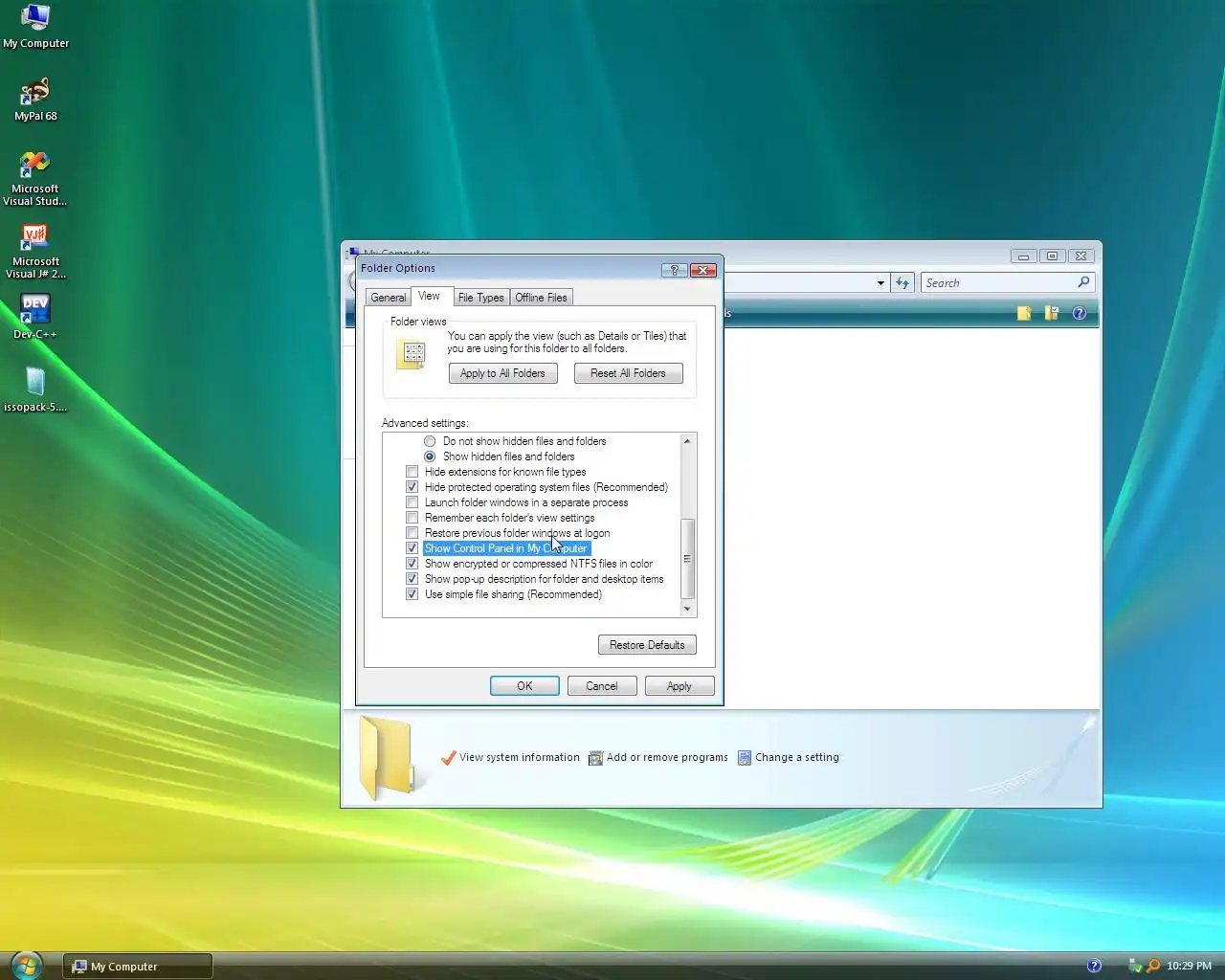
Task: Open the Change a setting link
Action: pos(797,757)
